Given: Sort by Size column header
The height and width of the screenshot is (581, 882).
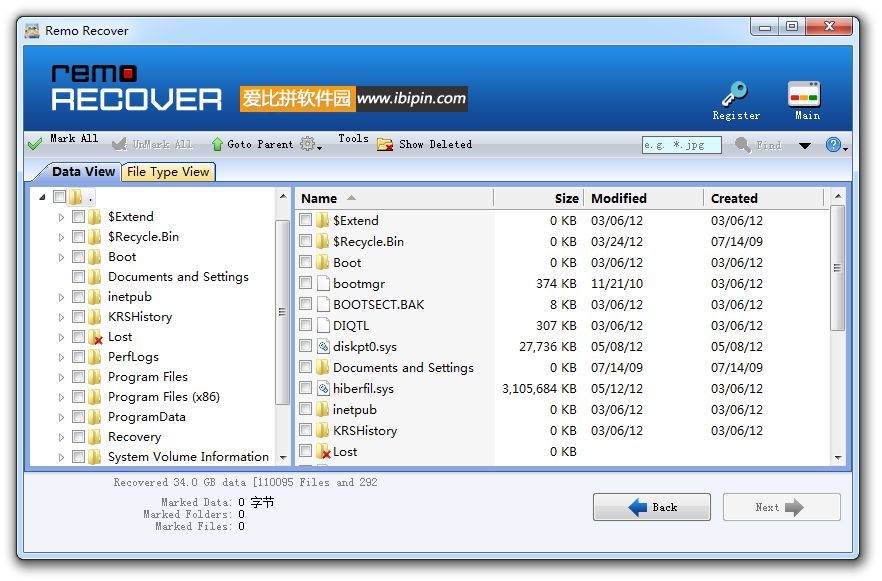Looking at the screenshot, I should pos(539,199).
